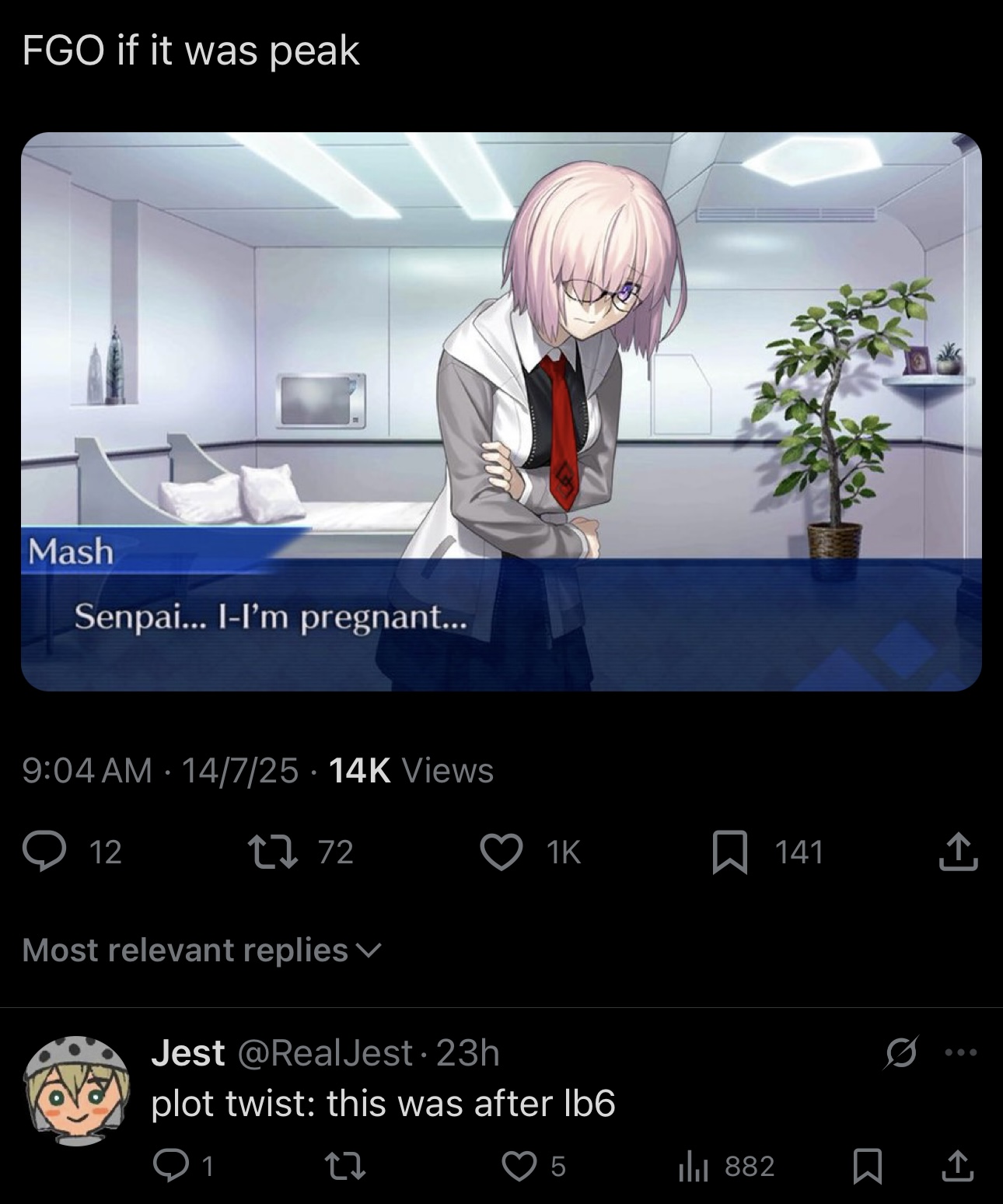Share the main tweet via upload icon
The width and height of the screenshot is (1003, 1204).
click(958, 851)
